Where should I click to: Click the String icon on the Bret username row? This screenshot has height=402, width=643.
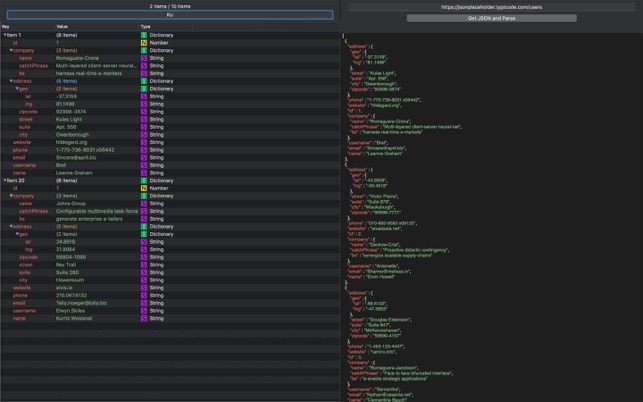click(x=144, y=165)
